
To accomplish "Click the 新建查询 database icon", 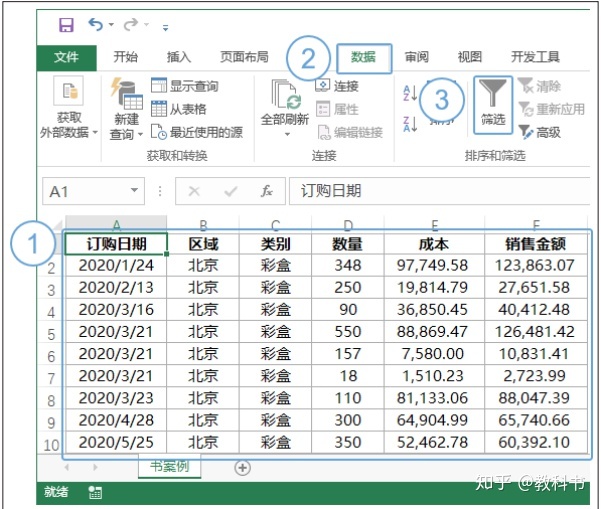I will [x=127, y=94].
